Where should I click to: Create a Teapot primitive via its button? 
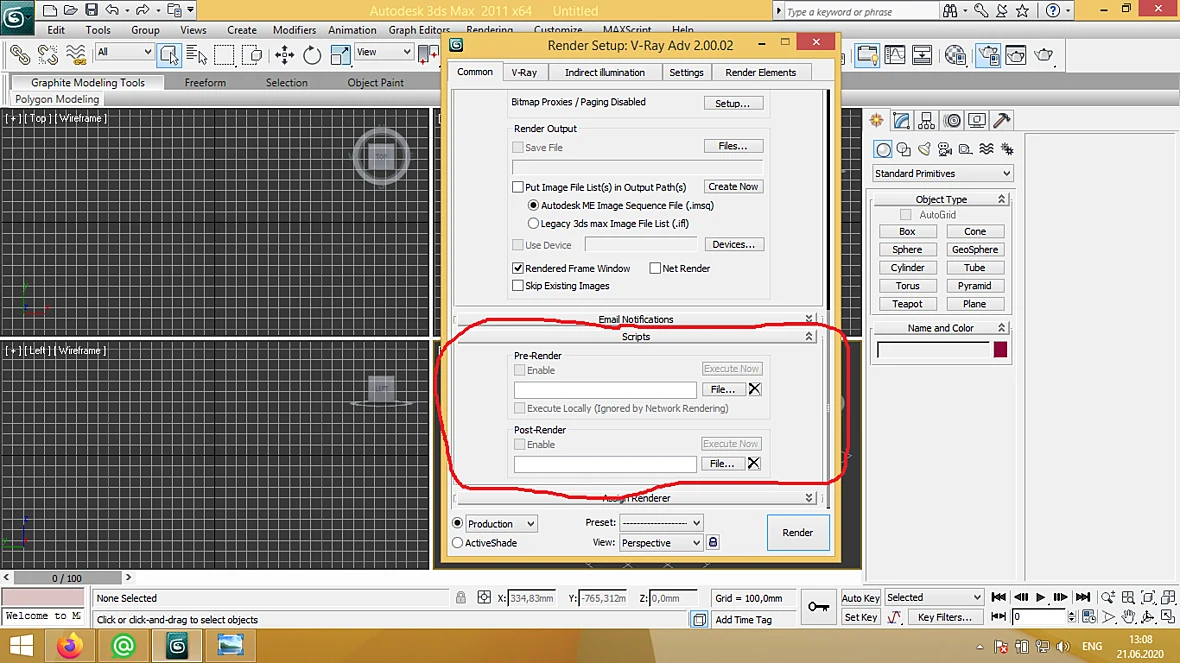907,304
